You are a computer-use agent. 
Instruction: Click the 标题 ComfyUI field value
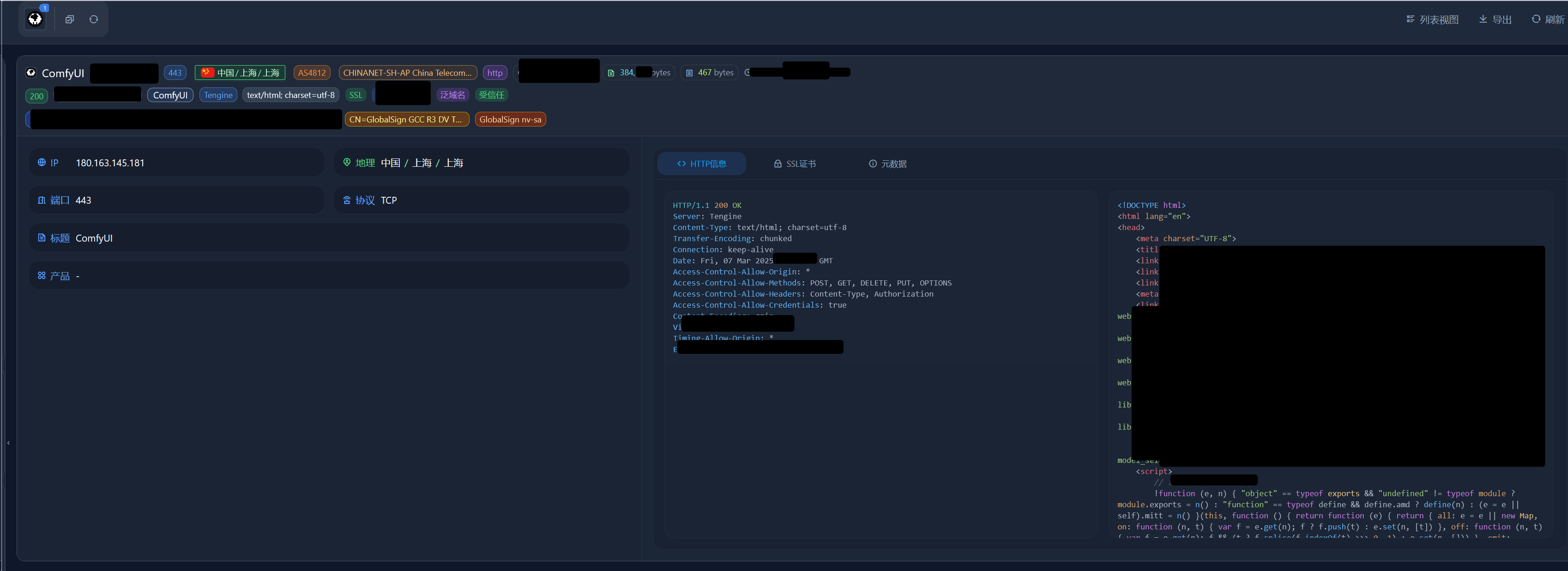94,238
